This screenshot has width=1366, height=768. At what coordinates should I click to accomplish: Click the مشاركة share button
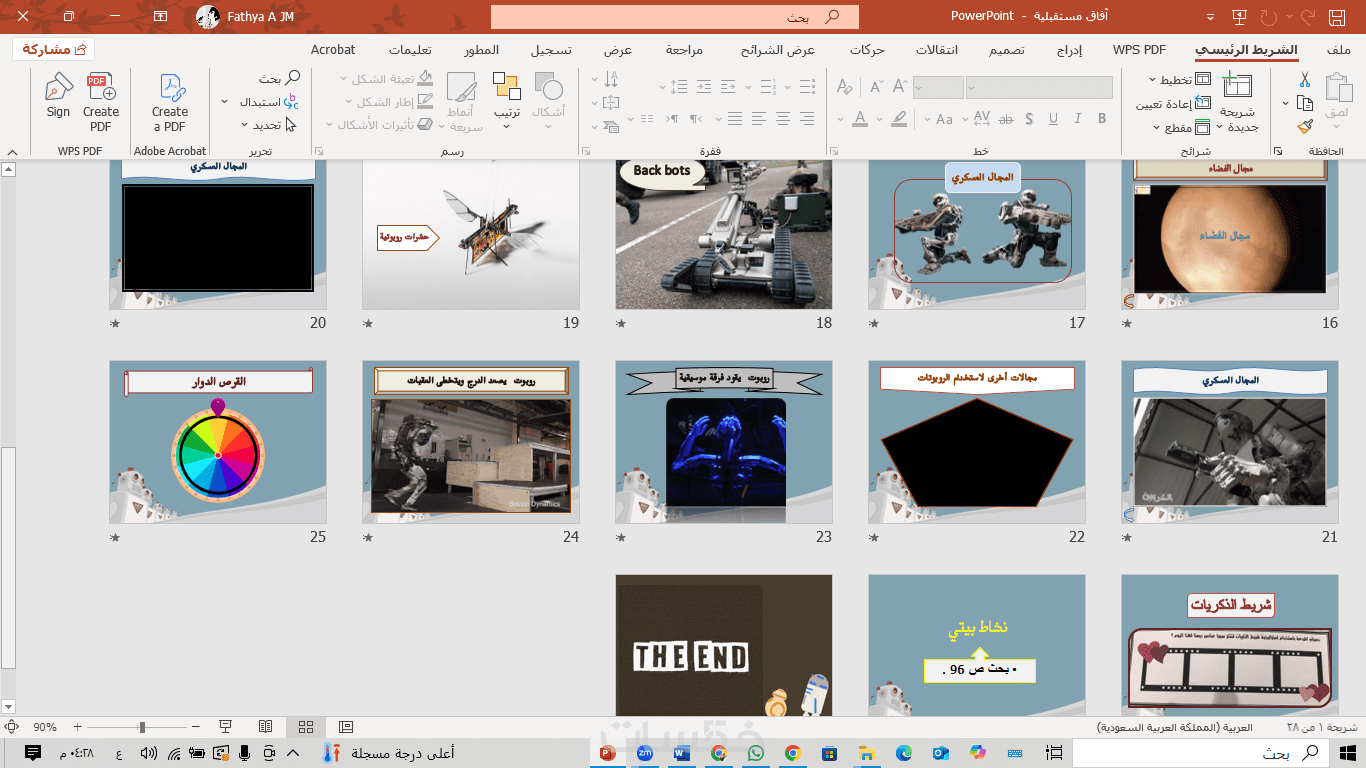[x=54, y=49]
